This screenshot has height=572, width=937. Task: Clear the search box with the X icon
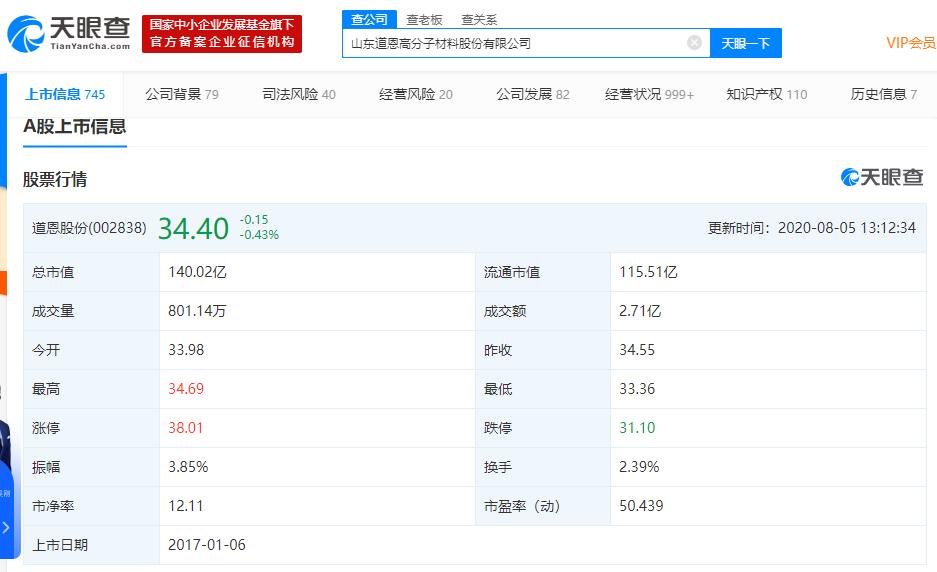pyautogui.click(x=694, y=42)
